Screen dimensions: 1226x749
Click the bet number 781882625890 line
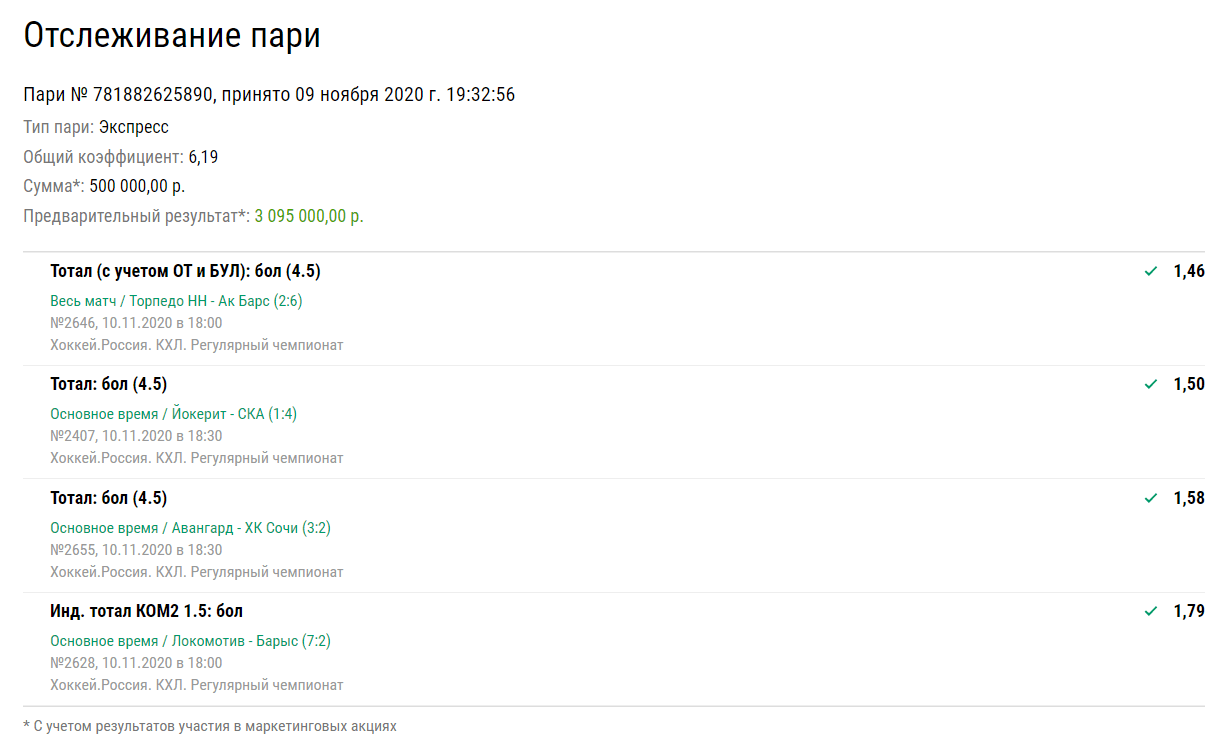coord(268,95)
